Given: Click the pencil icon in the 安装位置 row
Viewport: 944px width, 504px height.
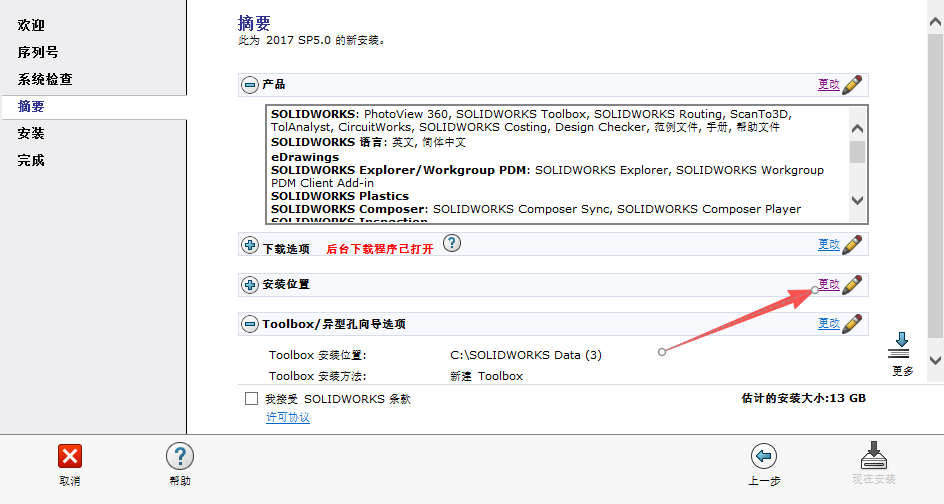Looking at the screenshot, I should click(x=852, y=285).
